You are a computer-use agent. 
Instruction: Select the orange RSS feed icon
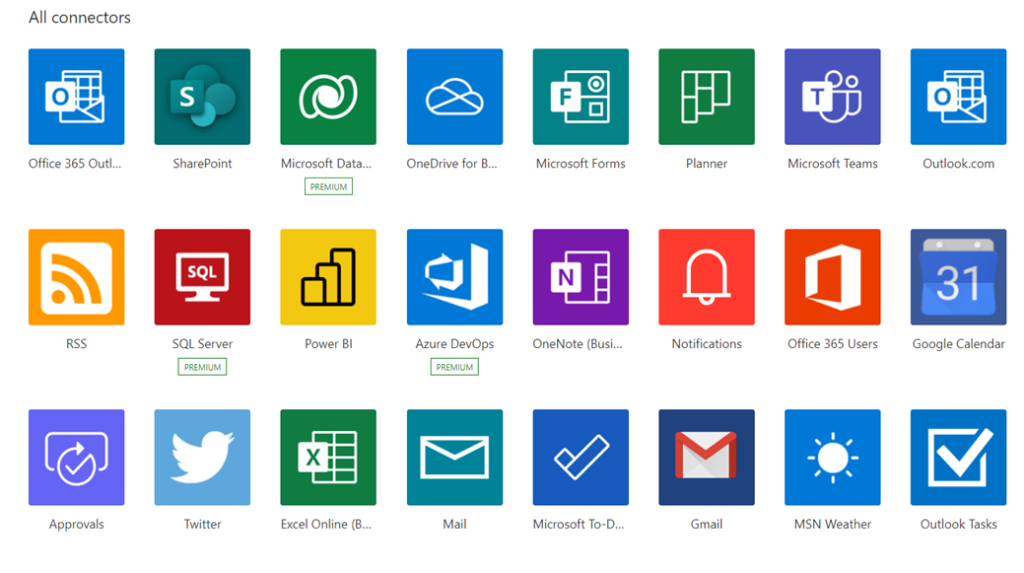pos(76,277)
